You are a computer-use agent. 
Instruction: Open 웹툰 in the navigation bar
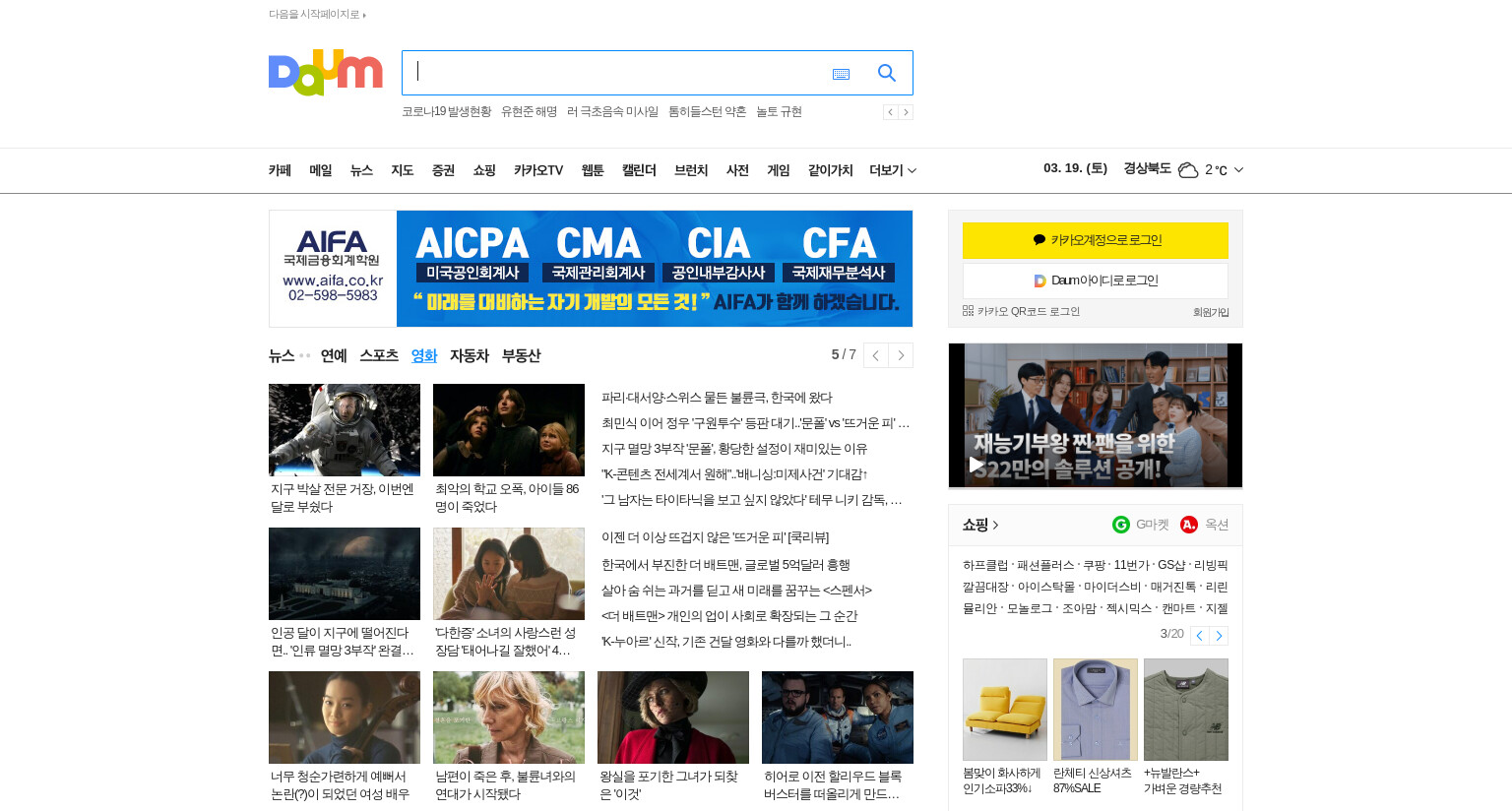tap(593, 170)
